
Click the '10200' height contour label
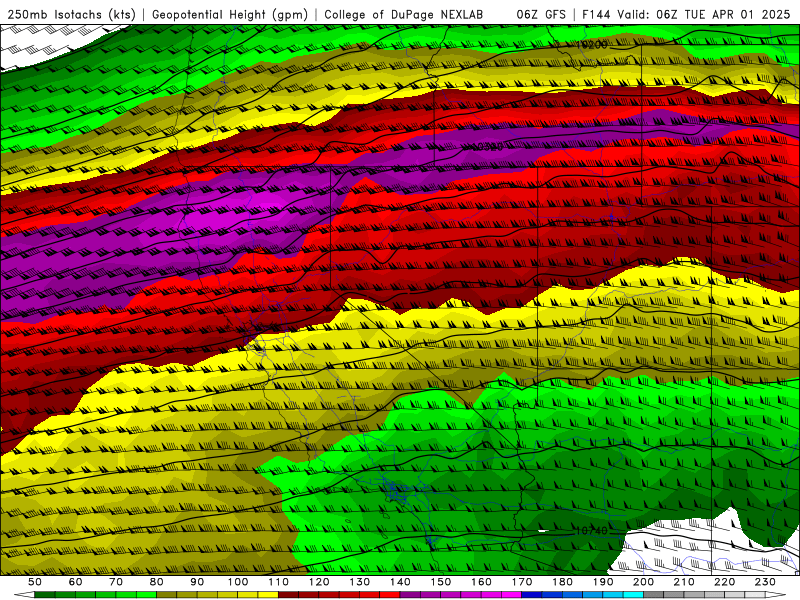pyautogui.click(x=592, y=45)
